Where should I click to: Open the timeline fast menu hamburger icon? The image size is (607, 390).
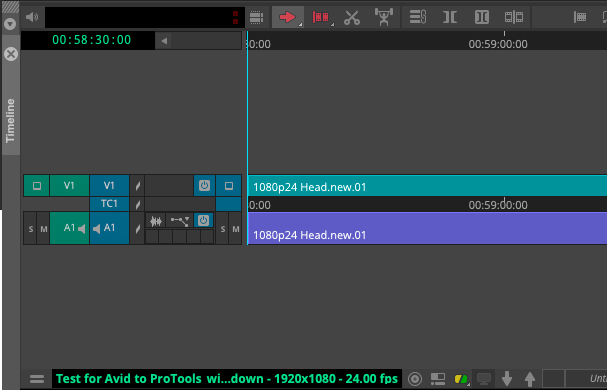coord(37,379)
